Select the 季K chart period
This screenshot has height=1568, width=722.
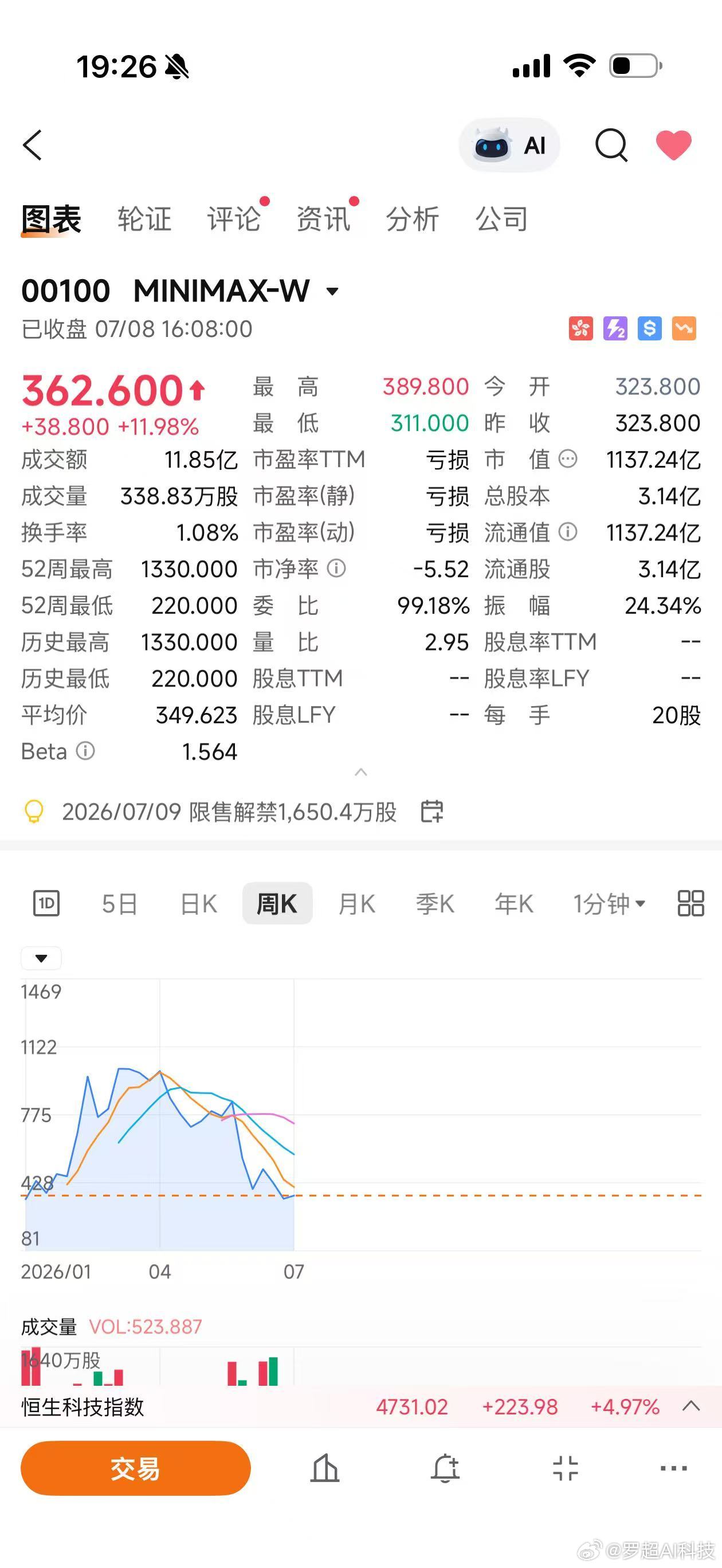coord(435,903)
